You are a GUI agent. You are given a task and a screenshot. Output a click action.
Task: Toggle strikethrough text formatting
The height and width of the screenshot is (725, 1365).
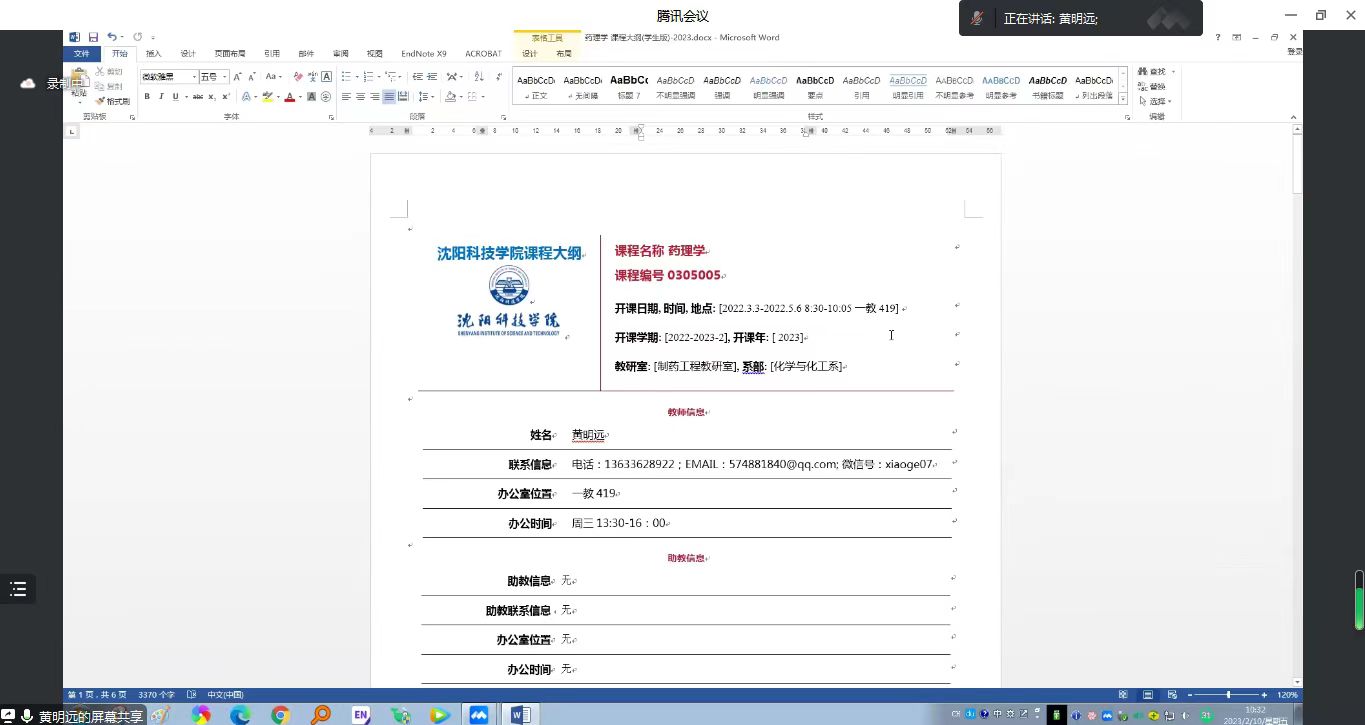pos(198,97)
